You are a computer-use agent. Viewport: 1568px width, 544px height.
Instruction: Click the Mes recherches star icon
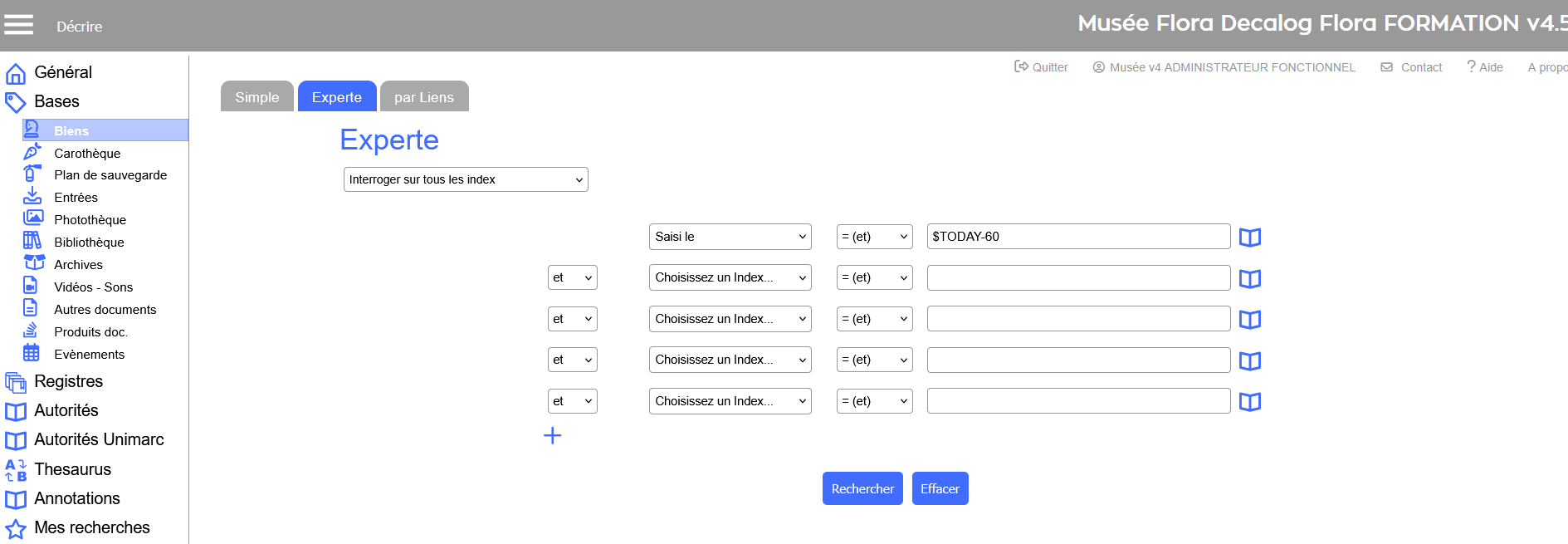pyautogui.click(x=16, y=529)
